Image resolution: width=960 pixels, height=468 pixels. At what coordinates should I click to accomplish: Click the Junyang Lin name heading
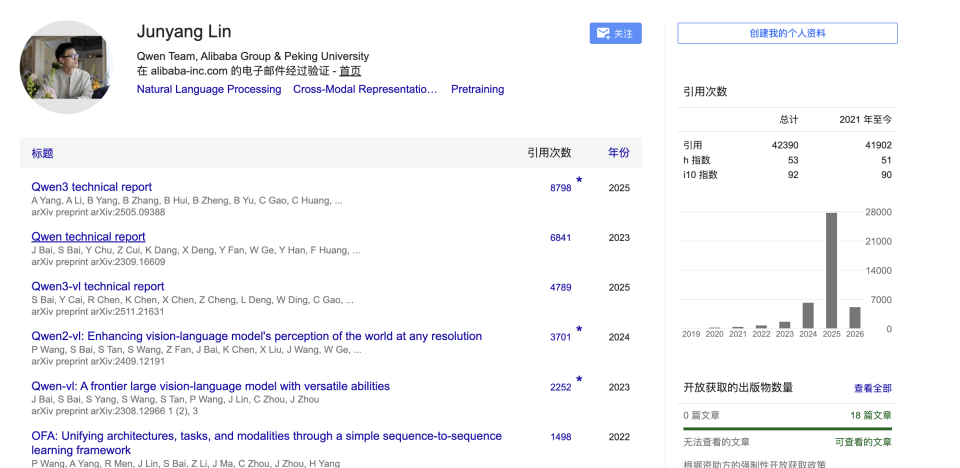tap(184, 32)
